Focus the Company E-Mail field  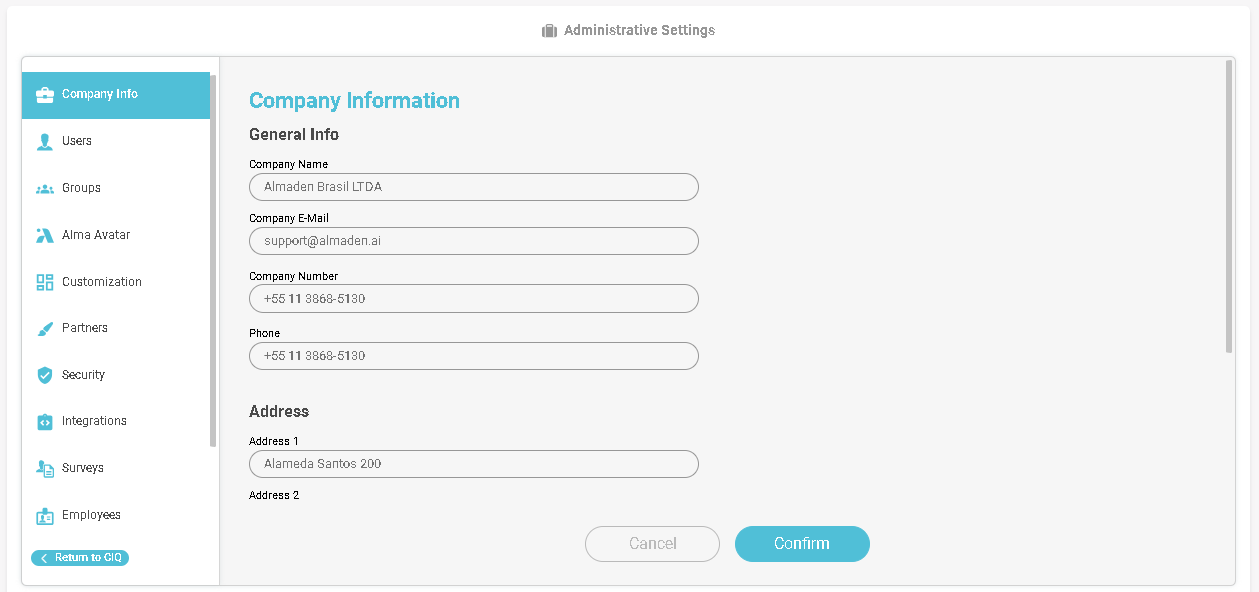[x=473, y=241]
